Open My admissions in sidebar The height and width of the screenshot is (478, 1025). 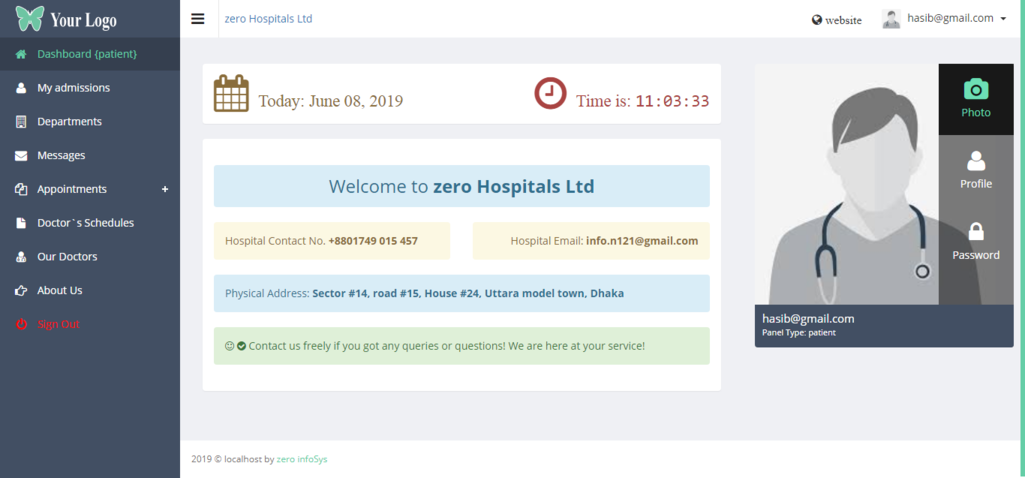[x=73, y=88]
